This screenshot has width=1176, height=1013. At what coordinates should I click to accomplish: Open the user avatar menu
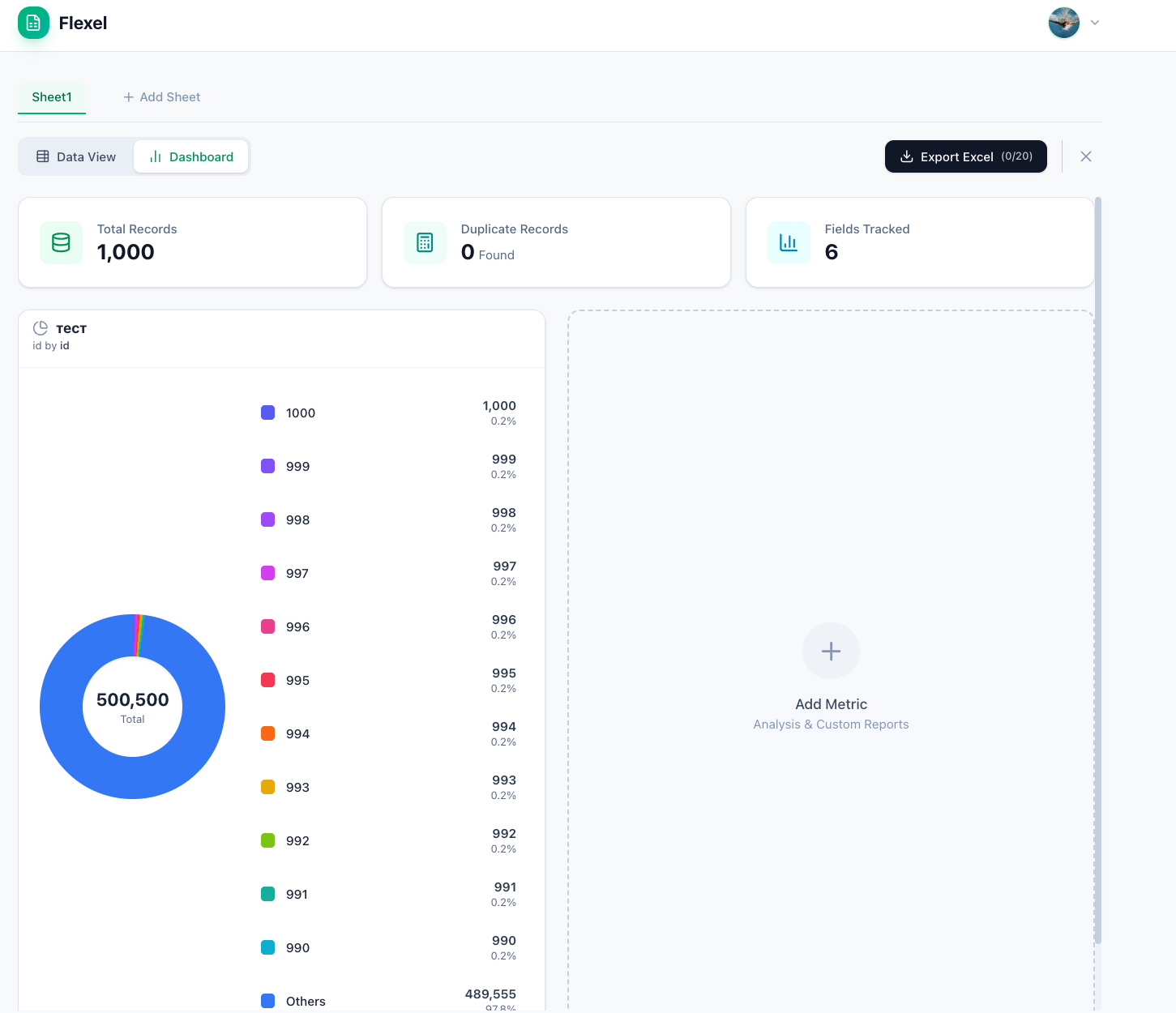coord(1063,23)
